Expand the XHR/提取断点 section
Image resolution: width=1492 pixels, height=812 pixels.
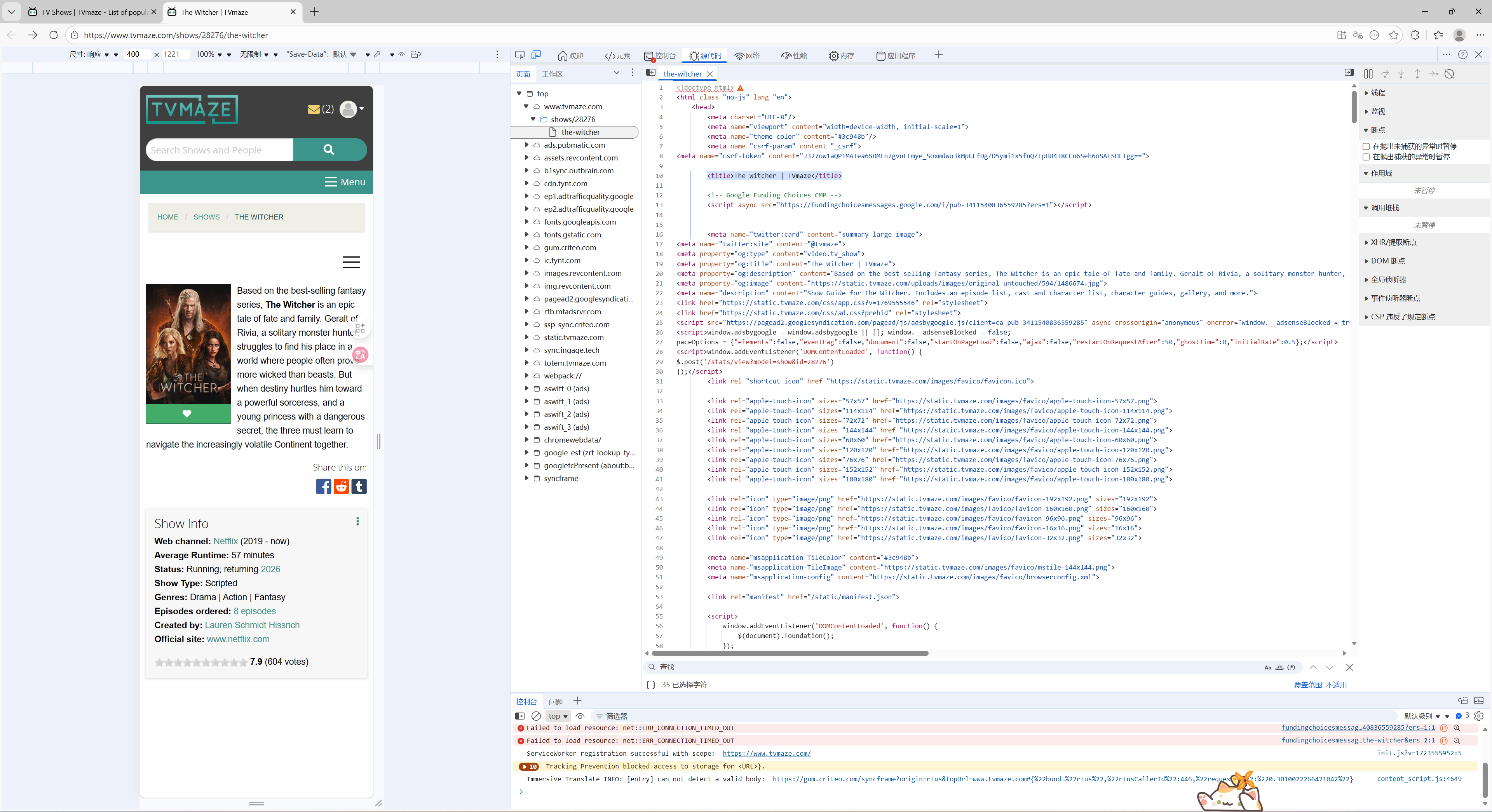point(1393,242)
